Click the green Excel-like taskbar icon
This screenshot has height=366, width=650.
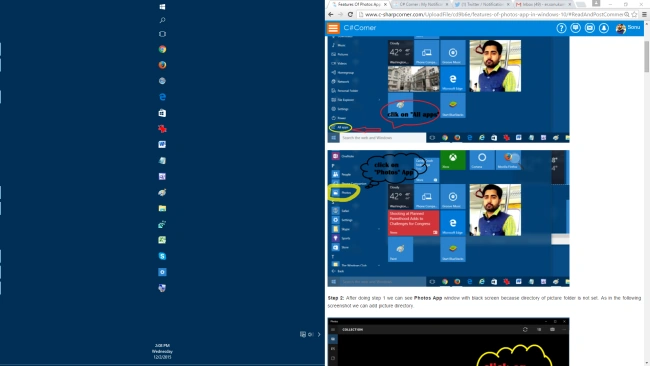coord(162,240)
